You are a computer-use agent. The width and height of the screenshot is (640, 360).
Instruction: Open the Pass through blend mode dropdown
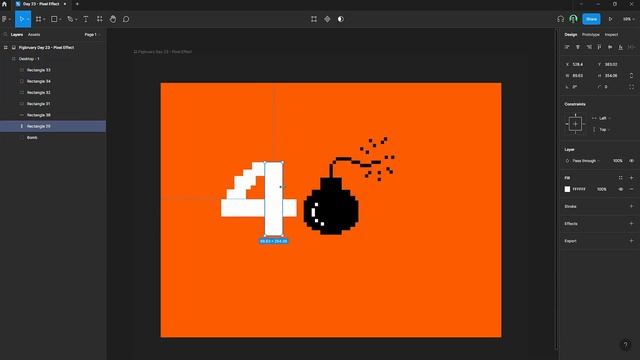click(586, 161)
